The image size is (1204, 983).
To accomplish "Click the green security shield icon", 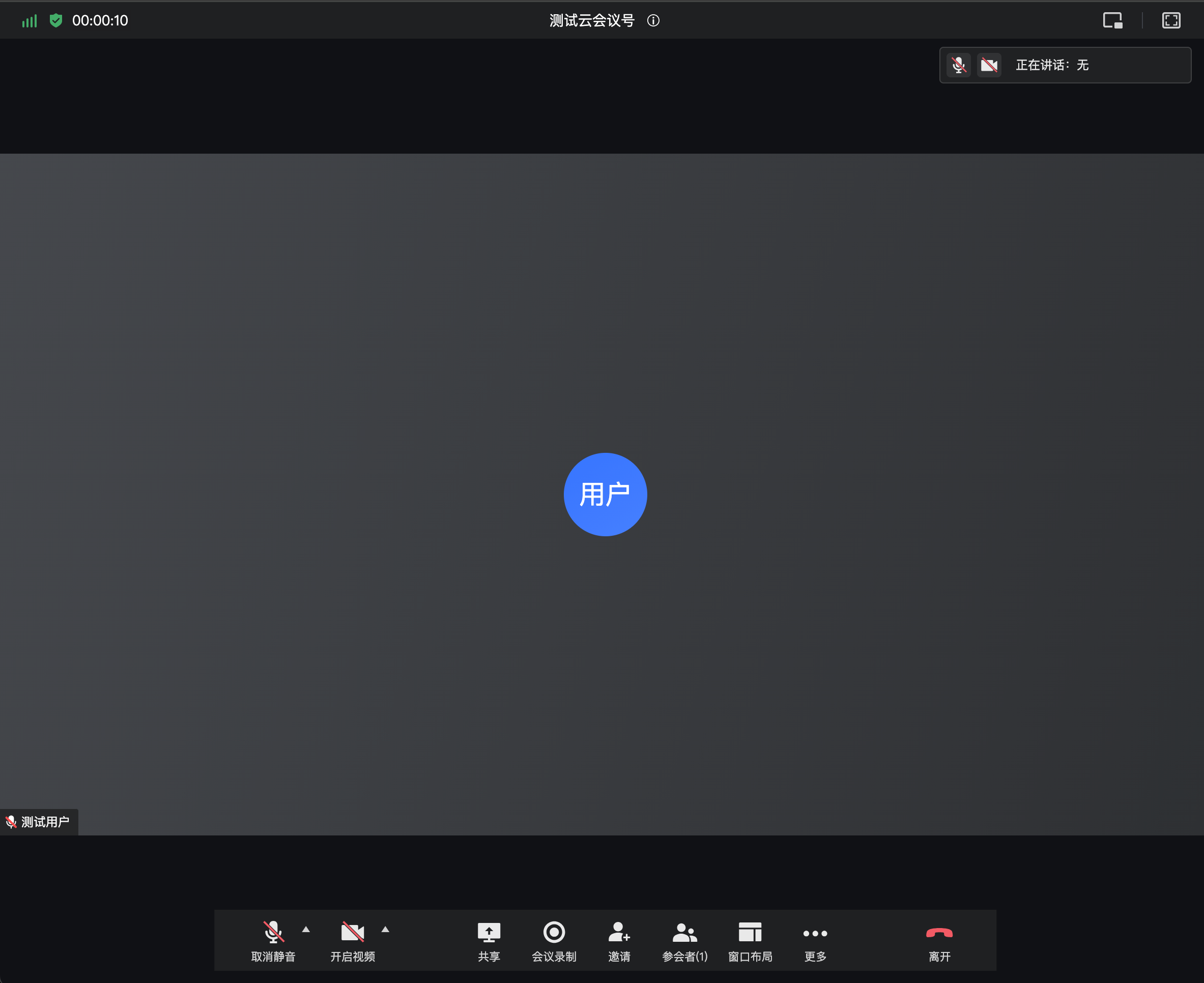I will click(x=55, y=21).
